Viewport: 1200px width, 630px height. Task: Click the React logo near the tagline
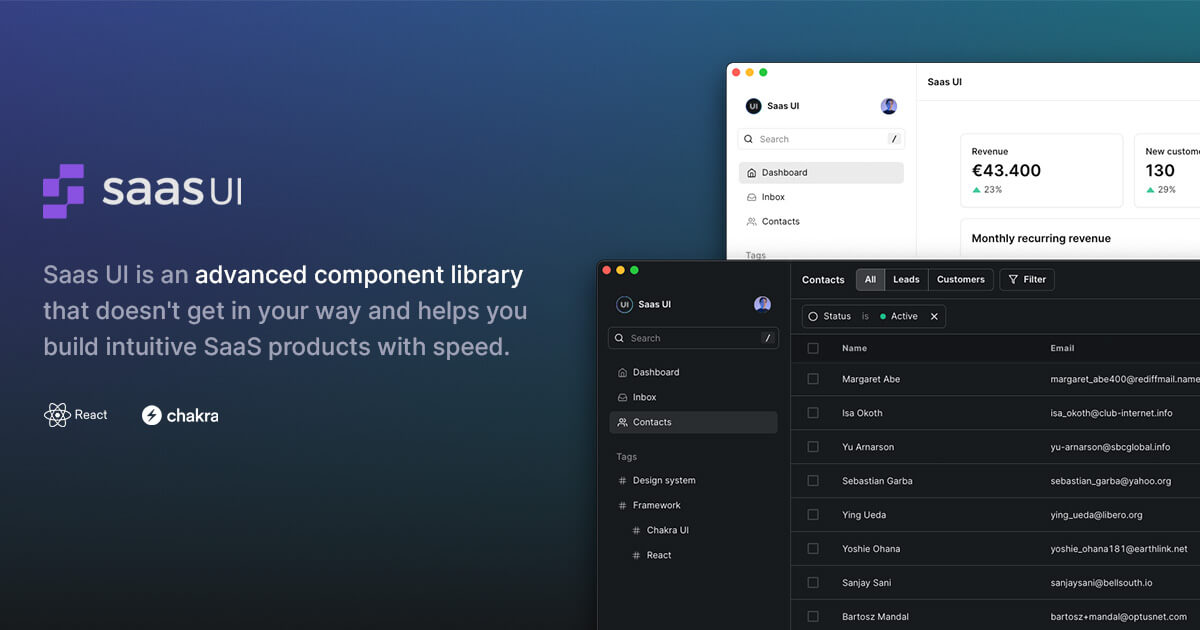(x=57, y=414)
